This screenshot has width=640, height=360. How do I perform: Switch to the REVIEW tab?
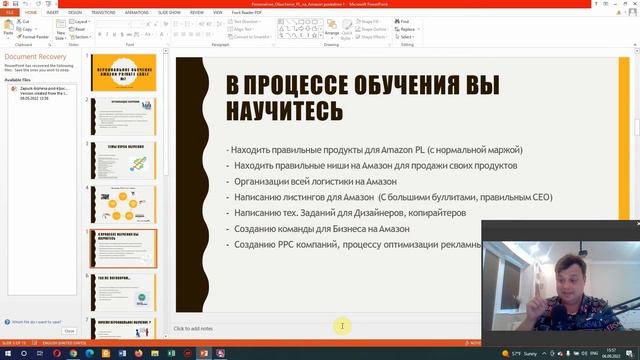click(197, 13)
